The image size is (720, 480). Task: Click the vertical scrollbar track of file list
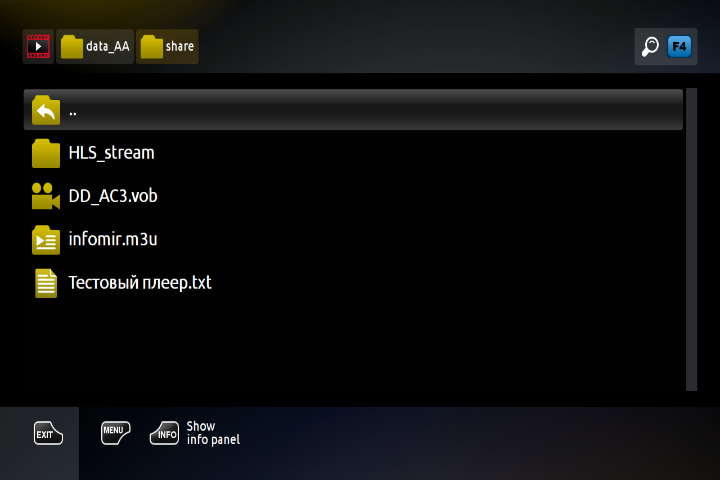point(692,239)
